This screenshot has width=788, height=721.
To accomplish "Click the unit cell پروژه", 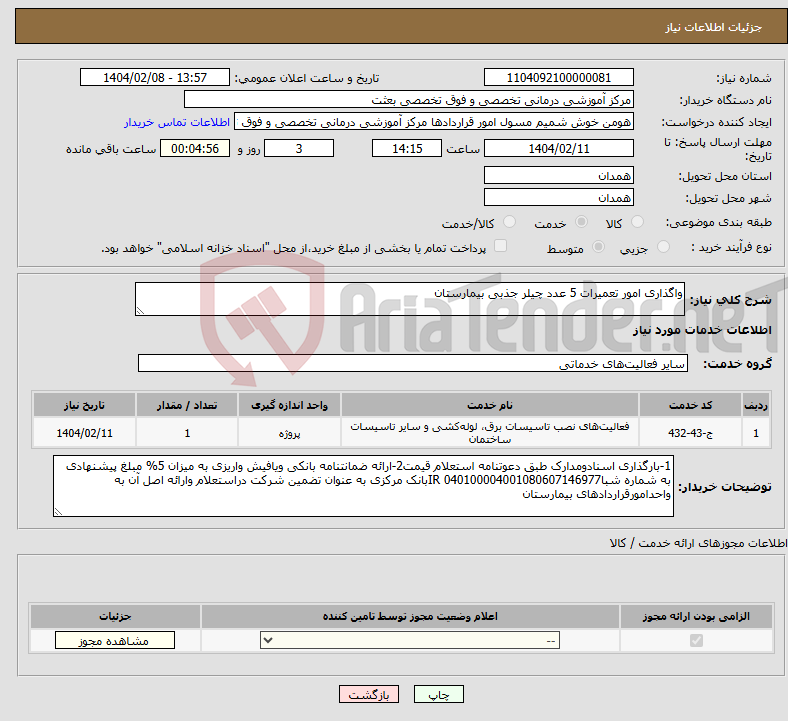I will click(x=289, y=433).
